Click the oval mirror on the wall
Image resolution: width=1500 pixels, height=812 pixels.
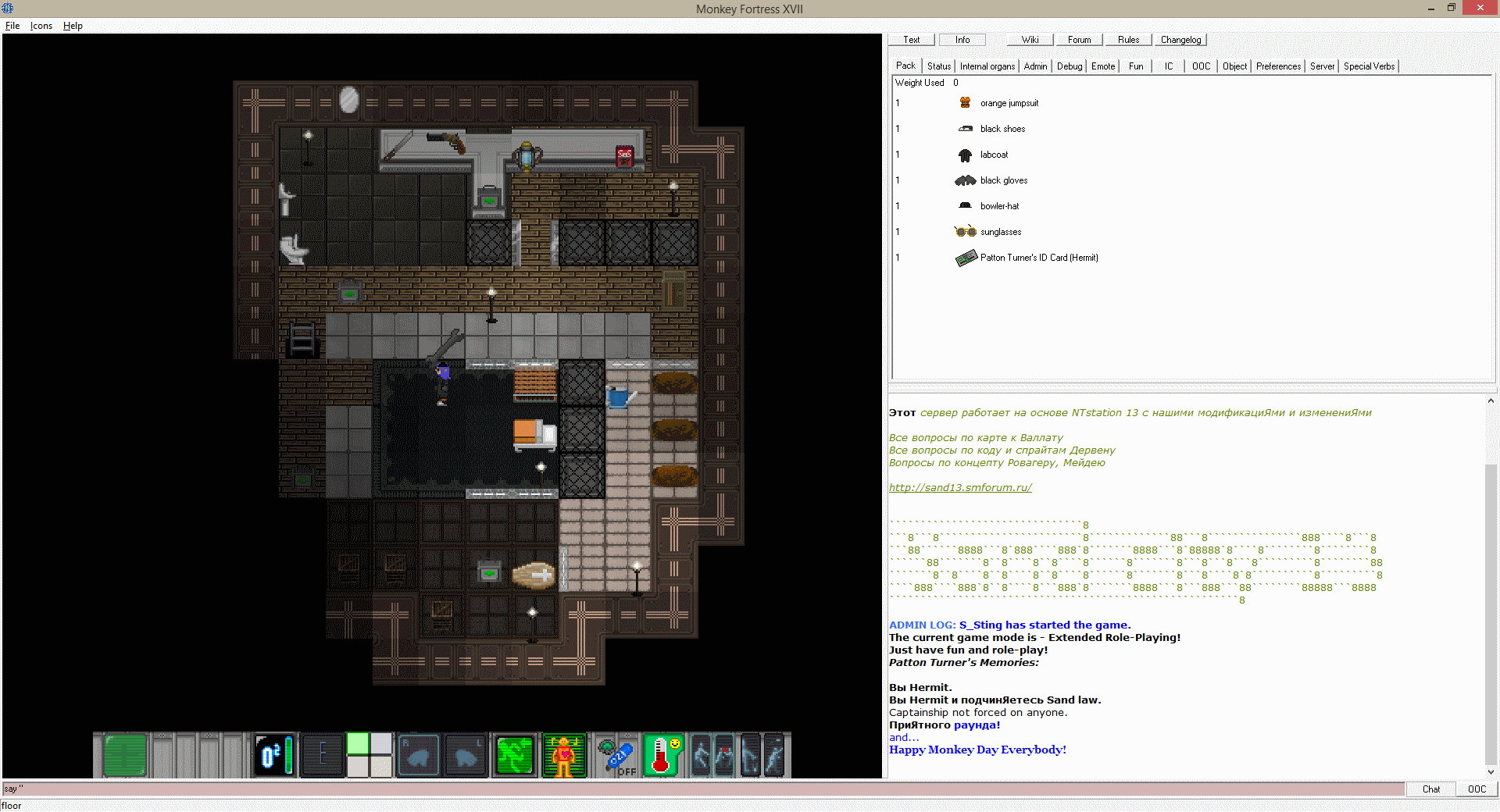point(349,100)
